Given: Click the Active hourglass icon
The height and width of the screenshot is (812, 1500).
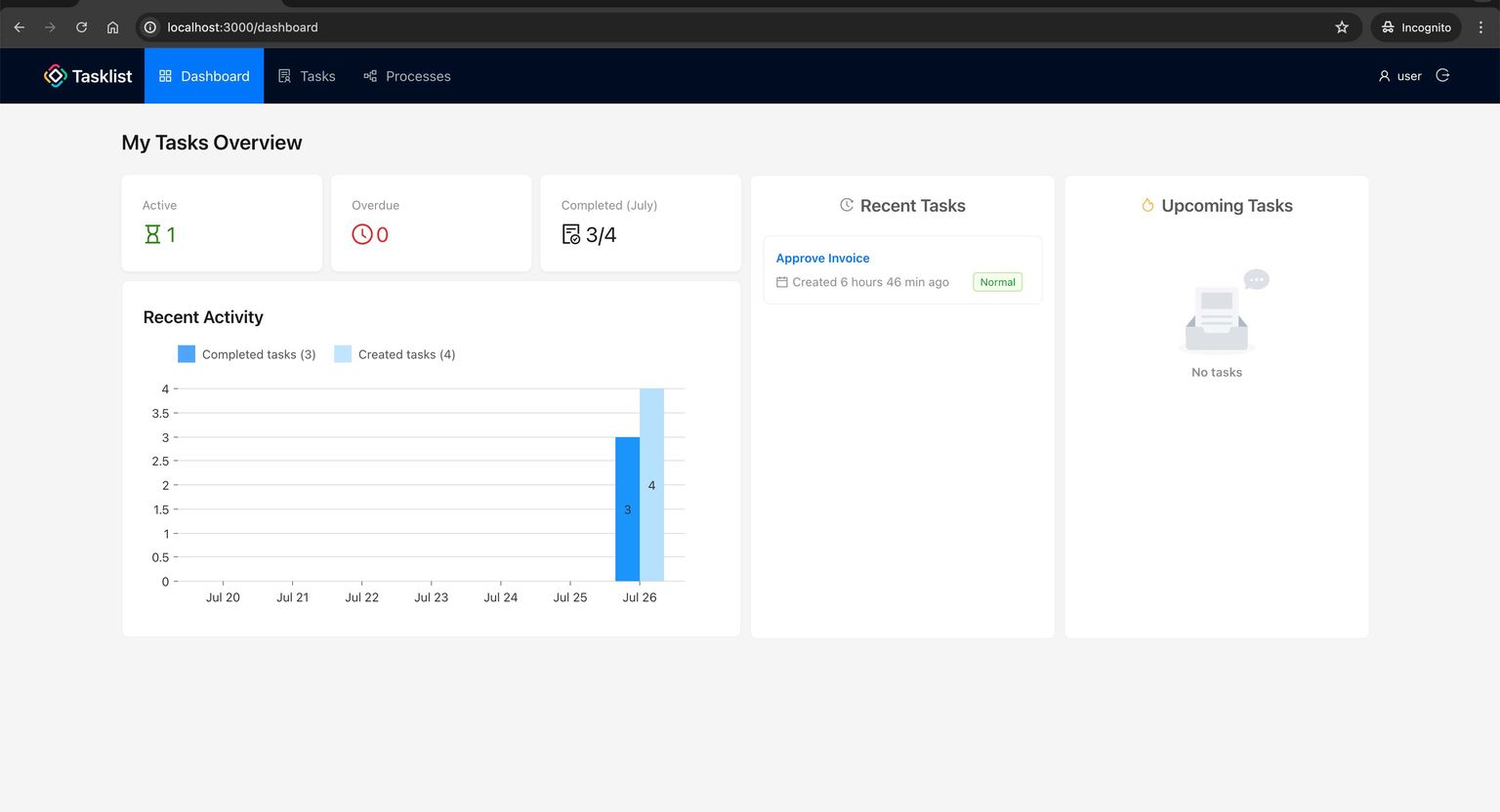Looking at the screenshot, I should (152, 234).
